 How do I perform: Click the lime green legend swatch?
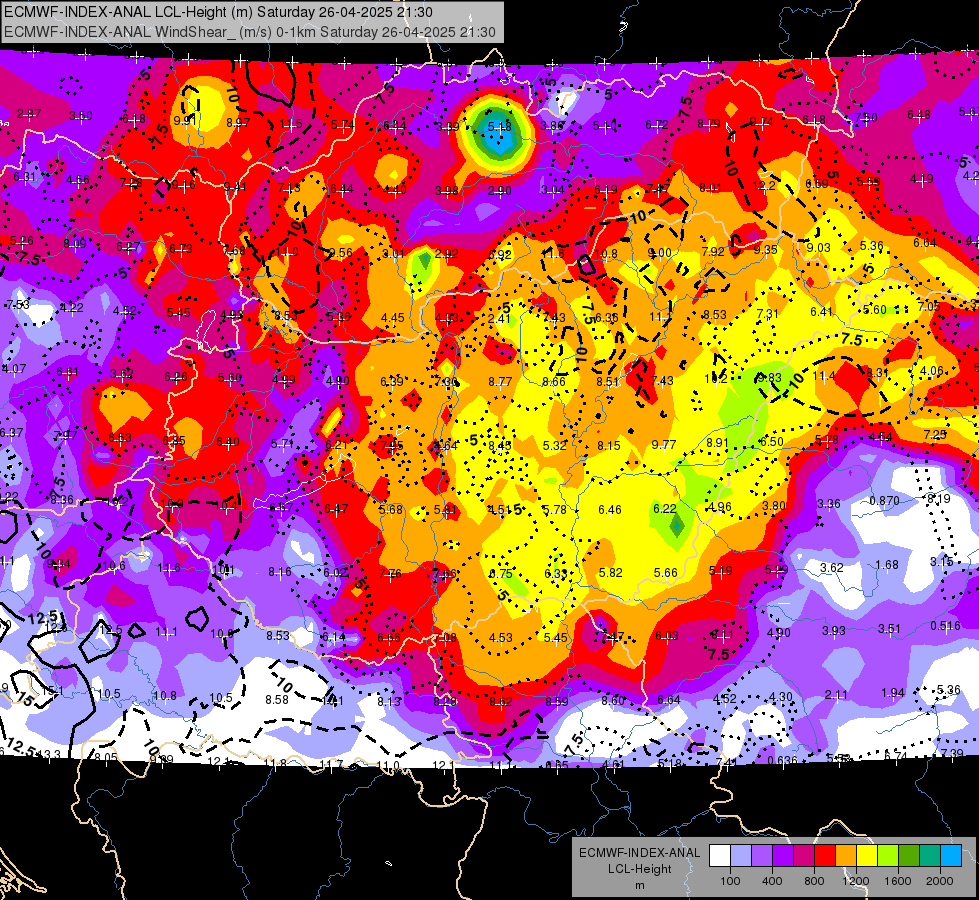coord(888,856)
